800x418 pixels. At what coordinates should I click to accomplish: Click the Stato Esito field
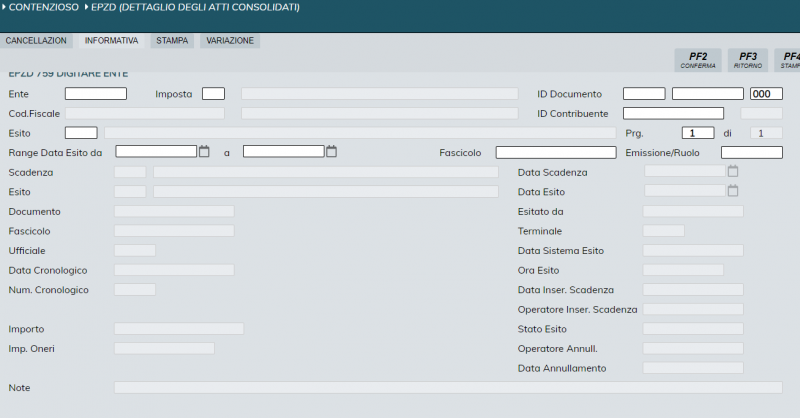click(x=693, y=329)
